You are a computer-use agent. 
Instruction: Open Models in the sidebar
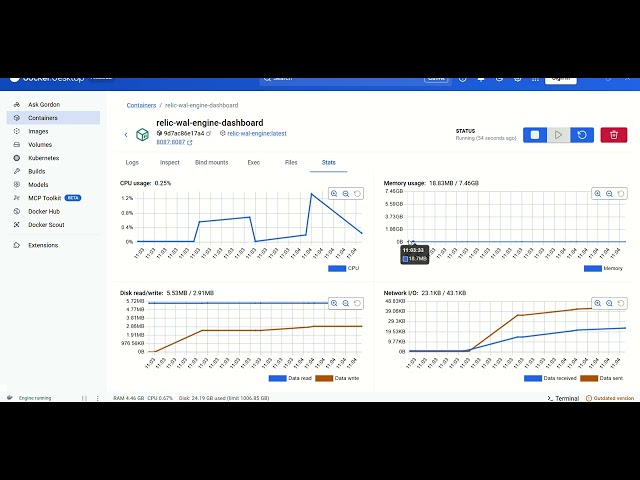point(53,184)
